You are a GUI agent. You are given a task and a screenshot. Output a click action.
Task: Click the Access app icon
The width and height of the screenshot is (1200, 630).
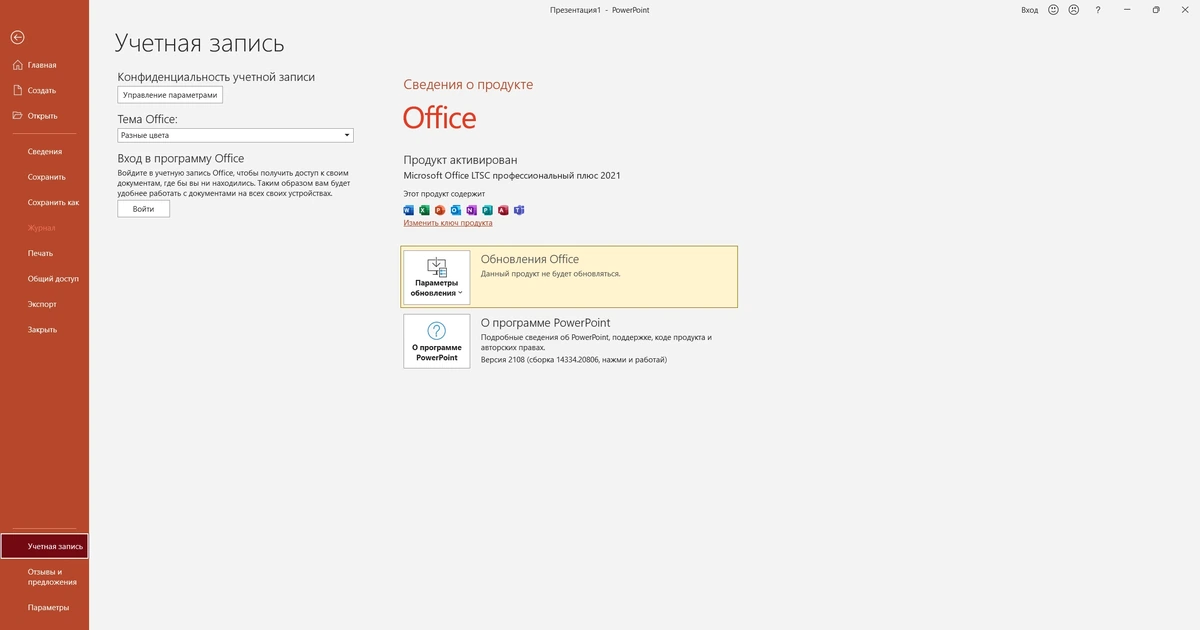click(503, 210)
